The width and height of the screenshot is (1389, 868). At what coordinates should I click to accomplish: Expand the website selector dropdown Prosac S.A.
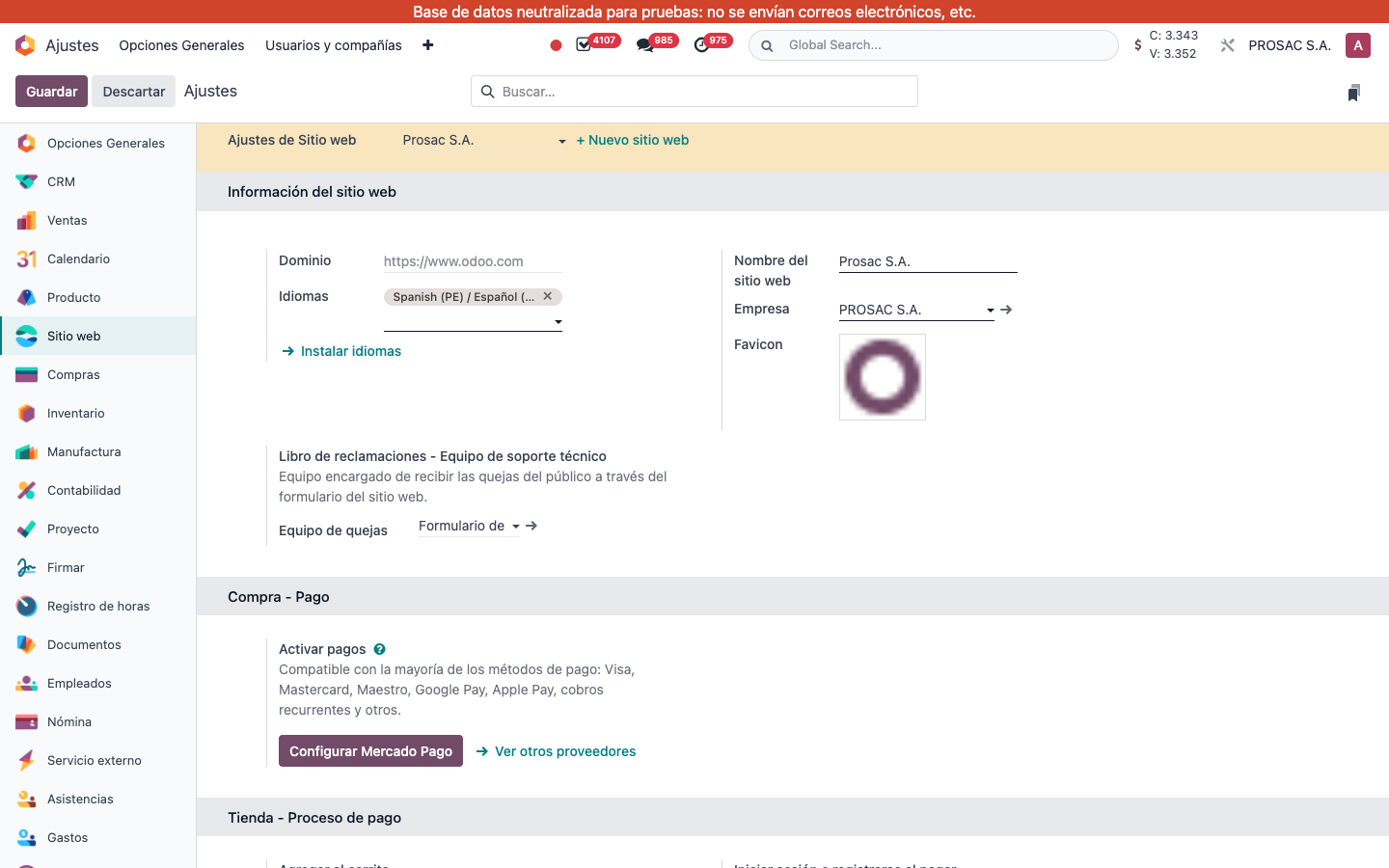point(484,141)
